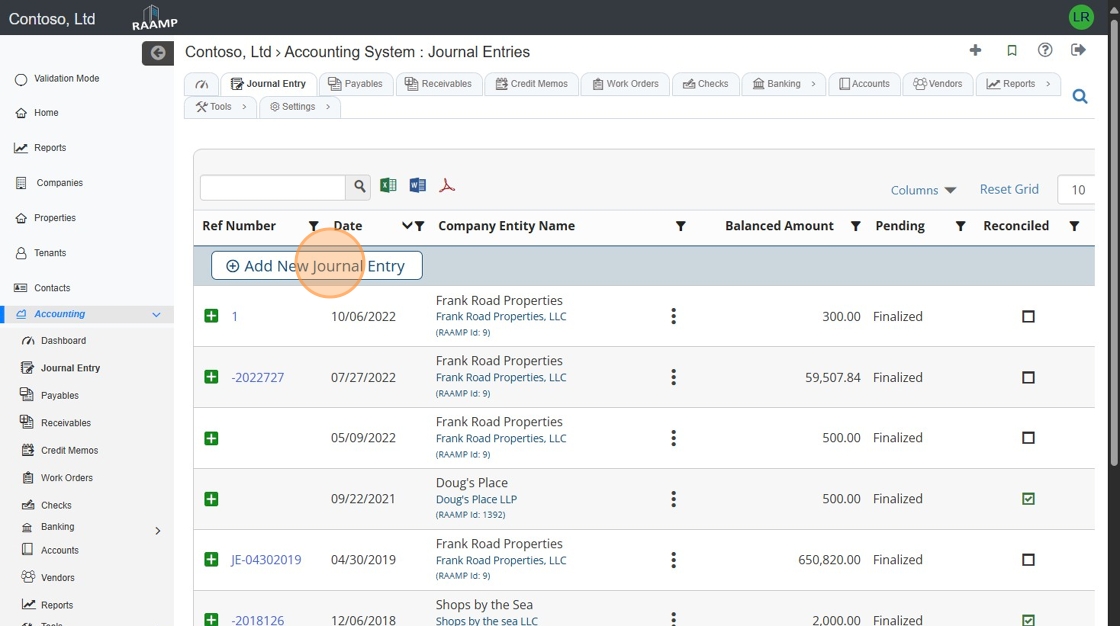Export grid to Excel icon
The height and width of the screenshot is (626, 1120).
[388, 186]
